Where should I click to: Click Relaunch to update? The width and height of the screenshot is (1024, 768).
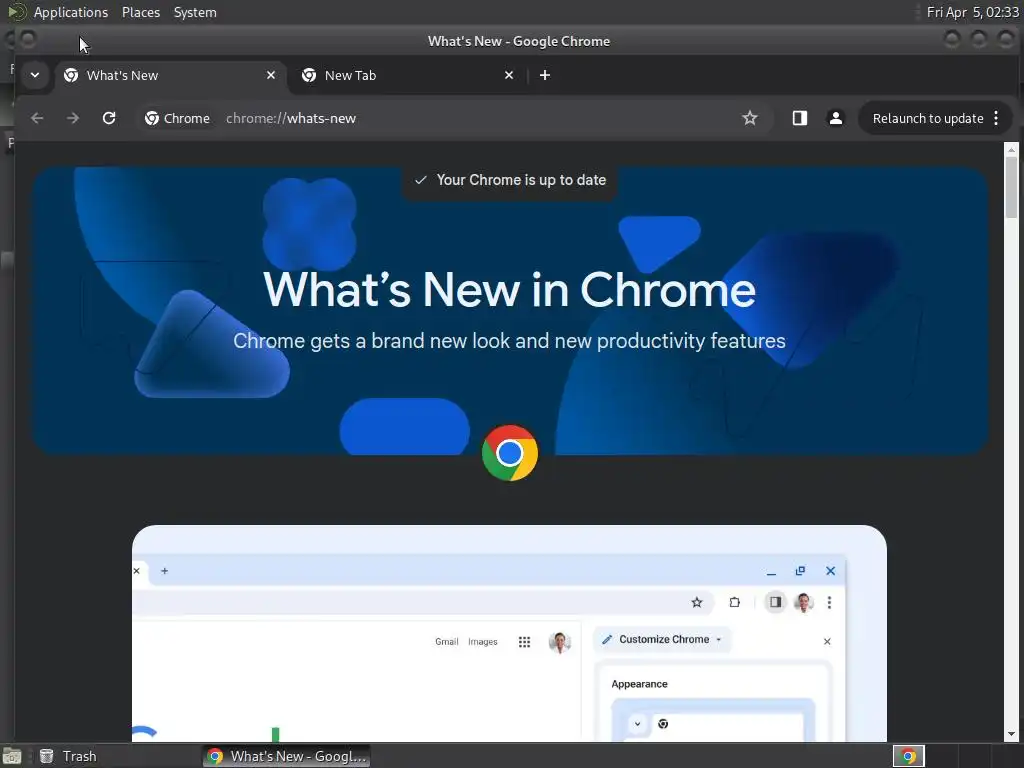928,118
